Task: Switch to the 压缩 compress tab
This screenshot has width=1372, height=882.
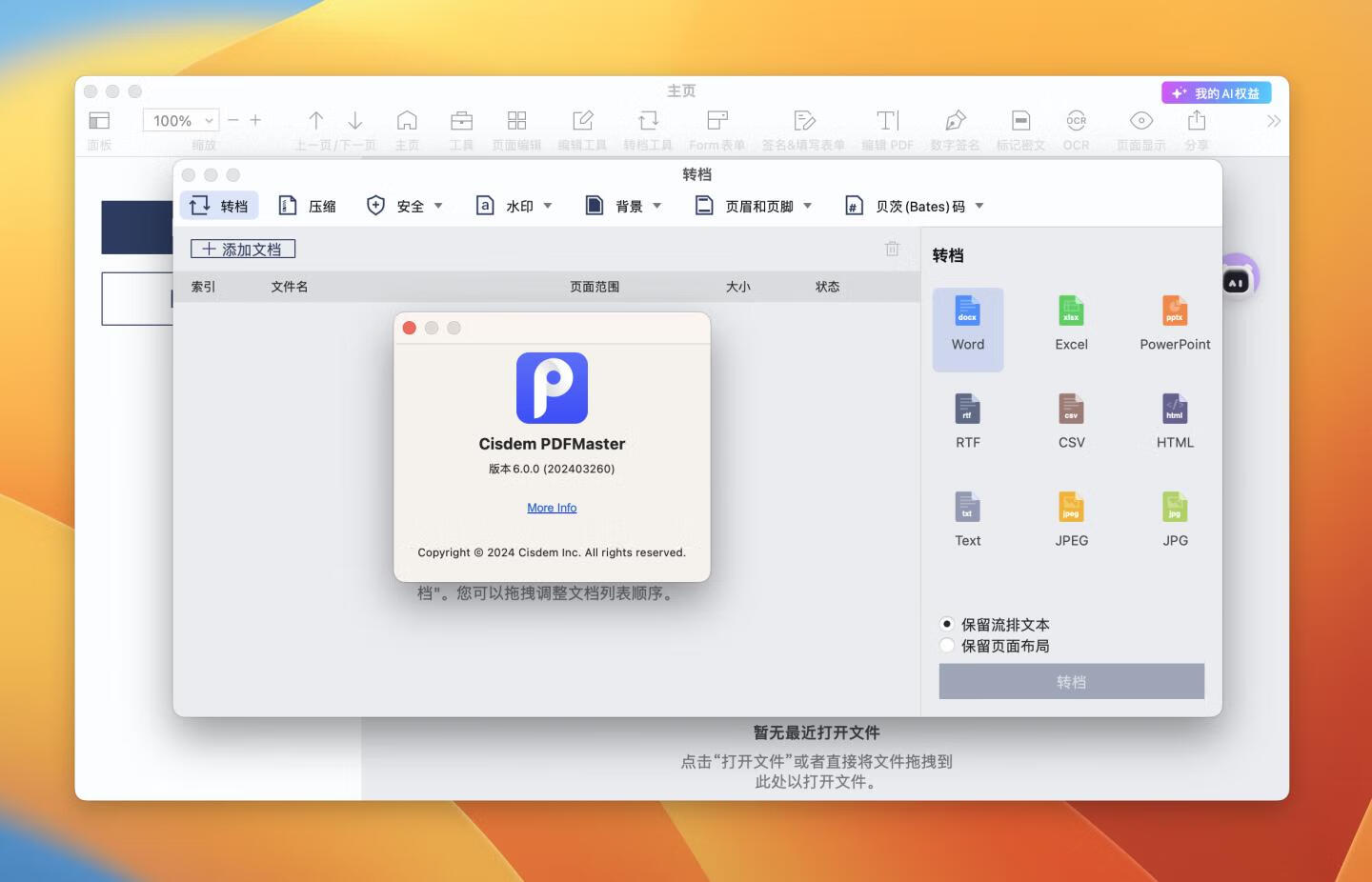Action: point(307,206)
